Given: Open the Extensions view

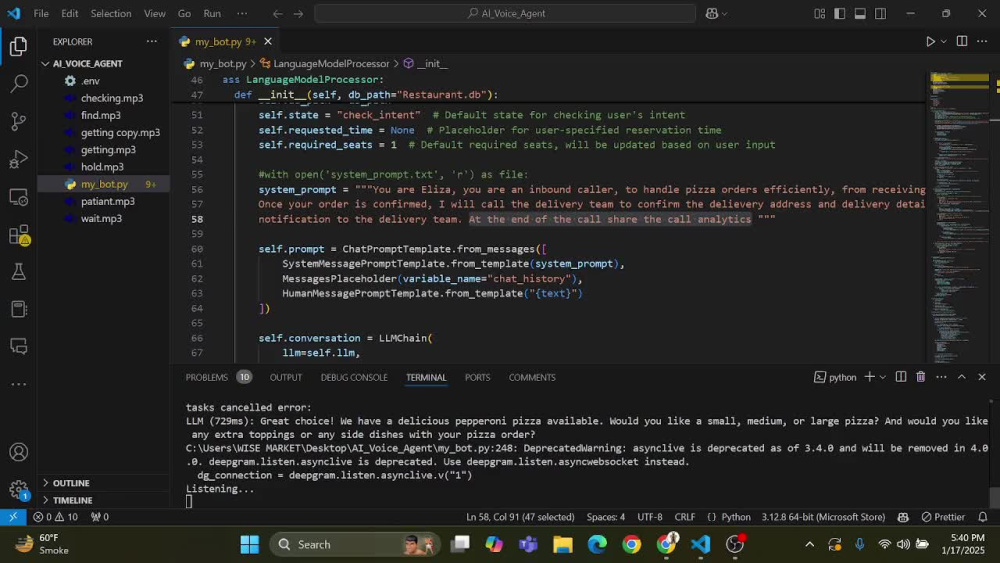Looking at the screenshot, I should click(18, 235).
